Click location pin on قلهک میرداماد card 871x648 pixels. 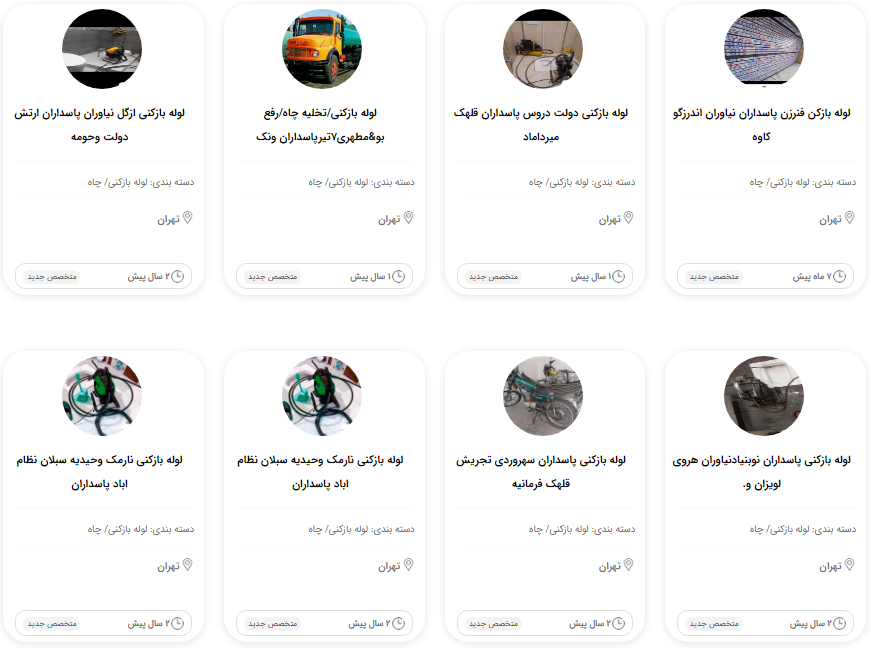click(628, 218)
